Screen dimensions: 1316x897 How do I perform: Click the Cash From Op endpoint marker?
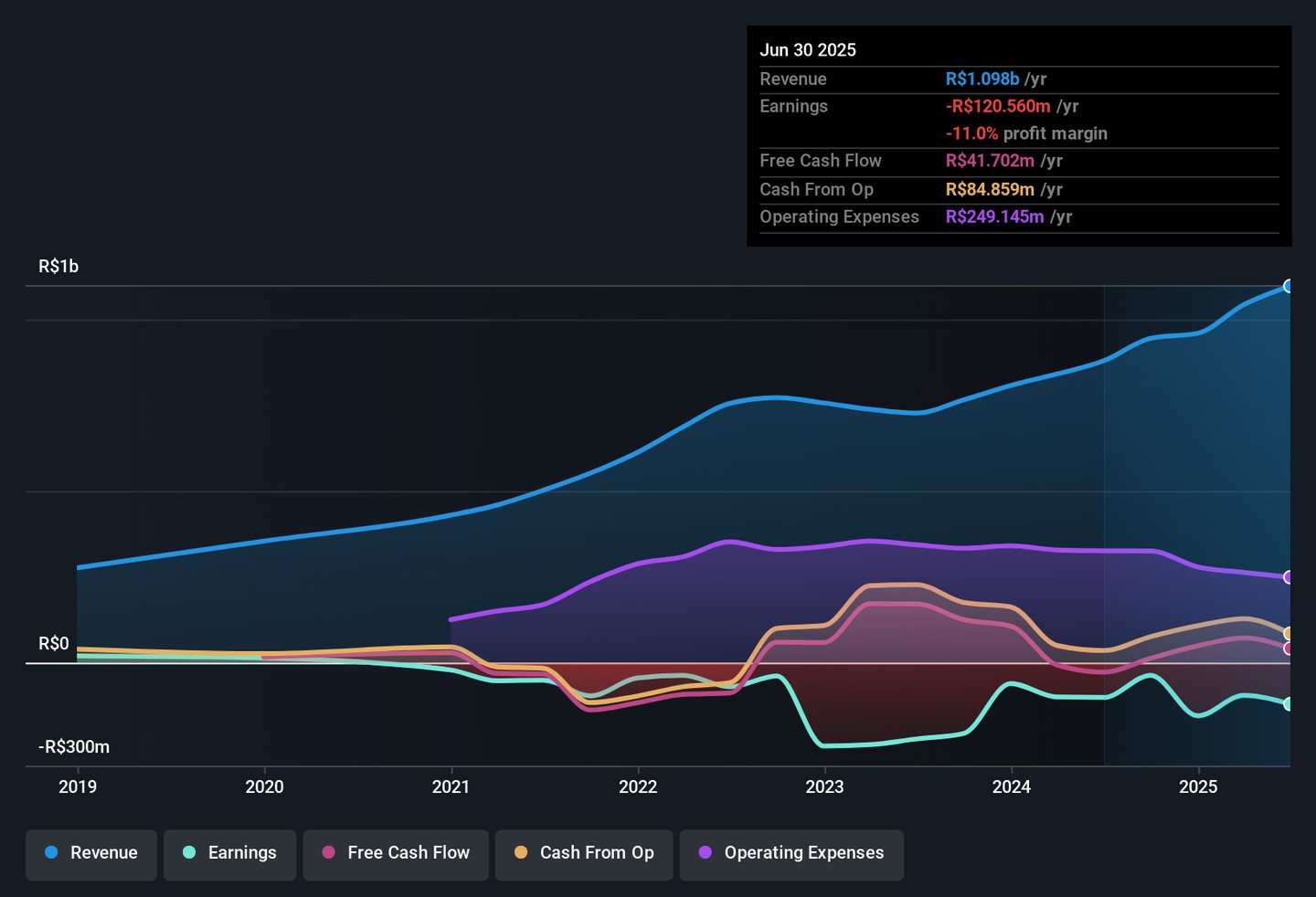click(1288, 633)
